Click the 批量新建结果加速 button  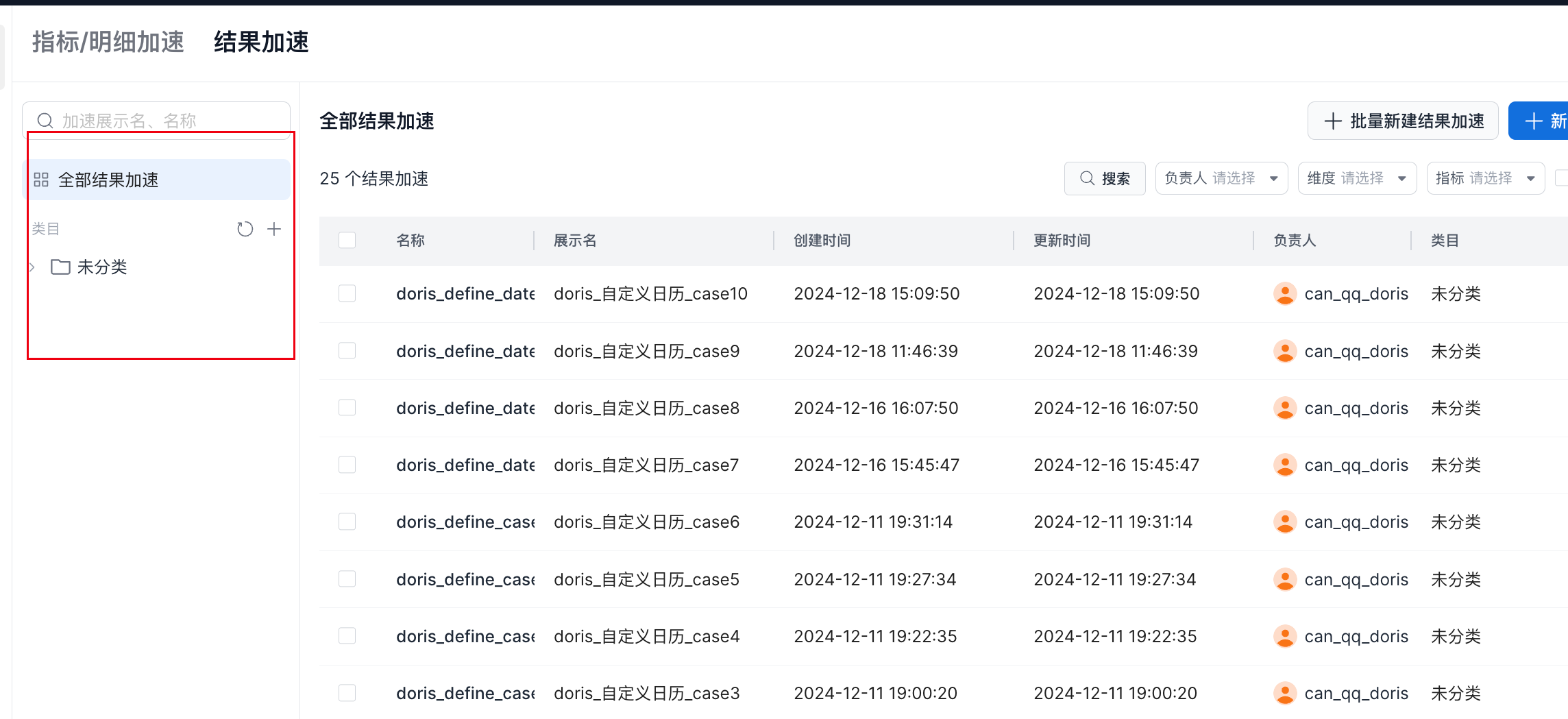click(x=1402, y=121)
